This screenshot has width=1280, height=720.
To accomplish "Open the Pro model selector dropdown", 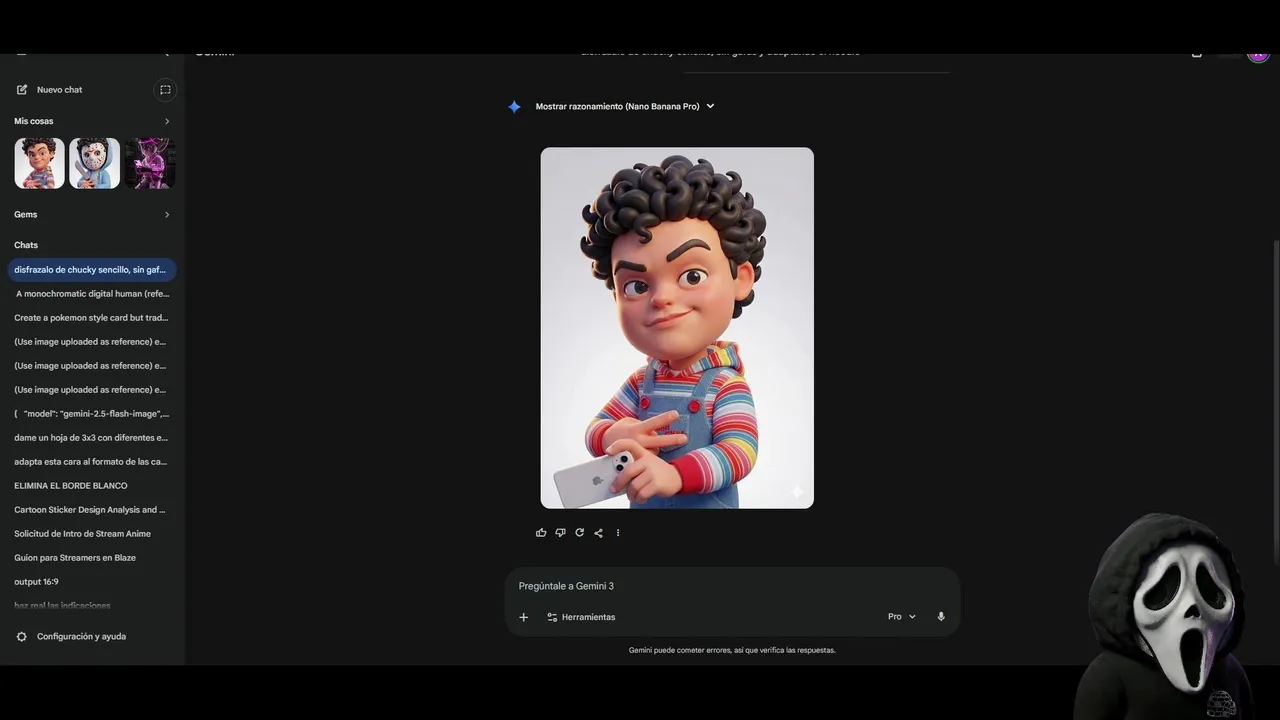I will [x=902, y=617].
